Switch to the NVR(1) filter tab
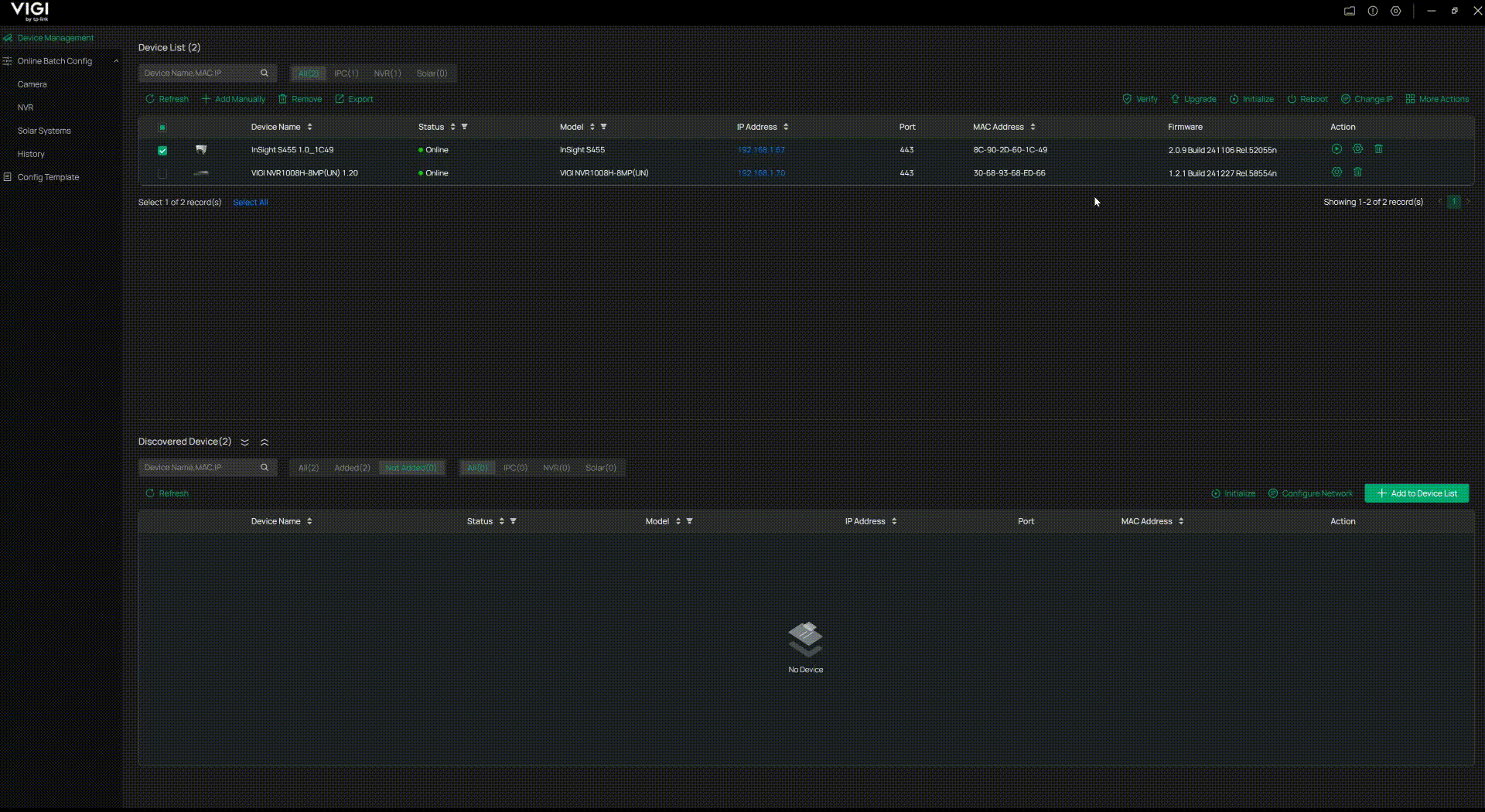Screen dimensions: 1485x812 (x=387, y=73)
